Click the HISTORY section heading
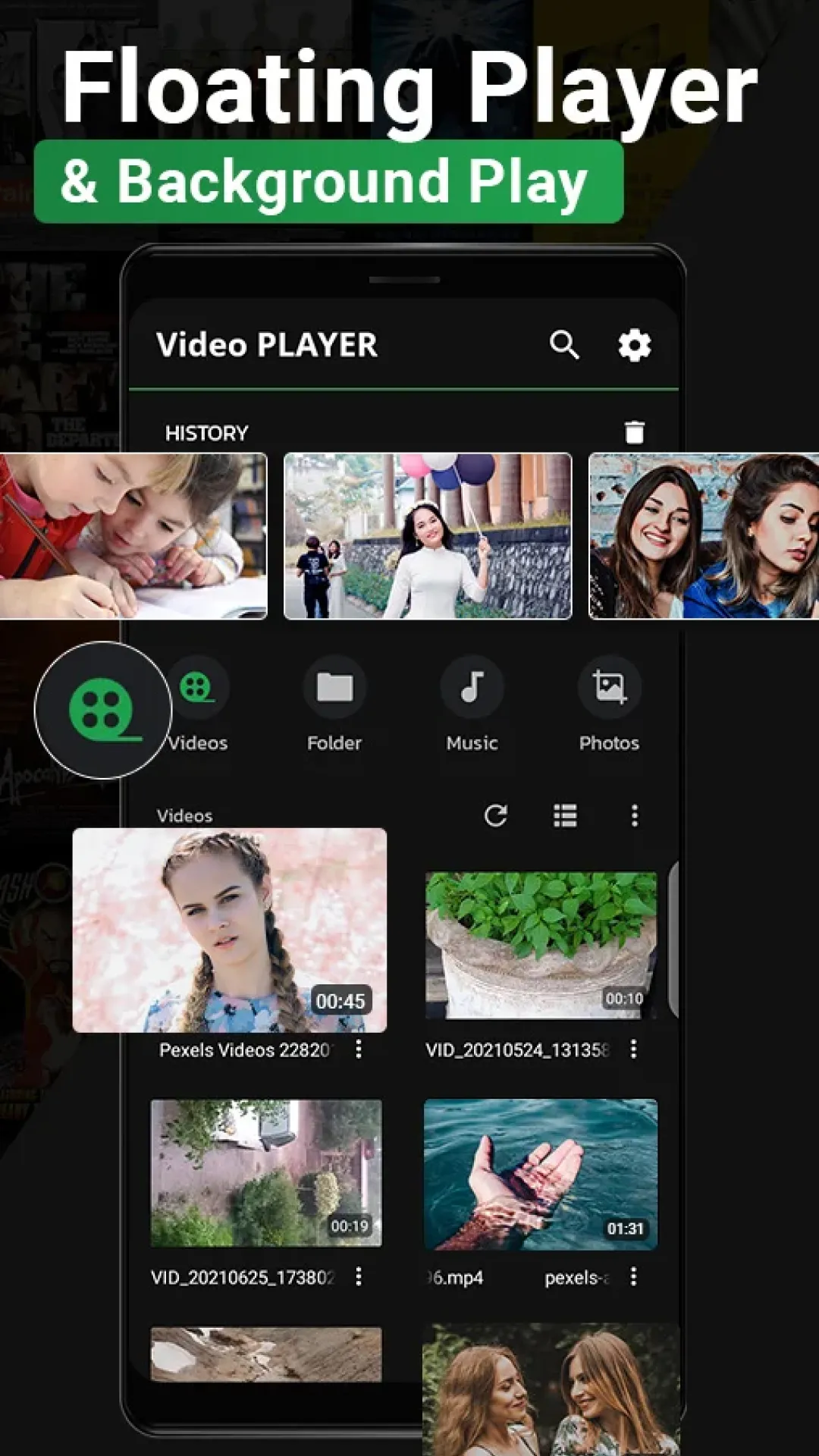The width and height of the screenshot is (819, 1456). point(206,433)
